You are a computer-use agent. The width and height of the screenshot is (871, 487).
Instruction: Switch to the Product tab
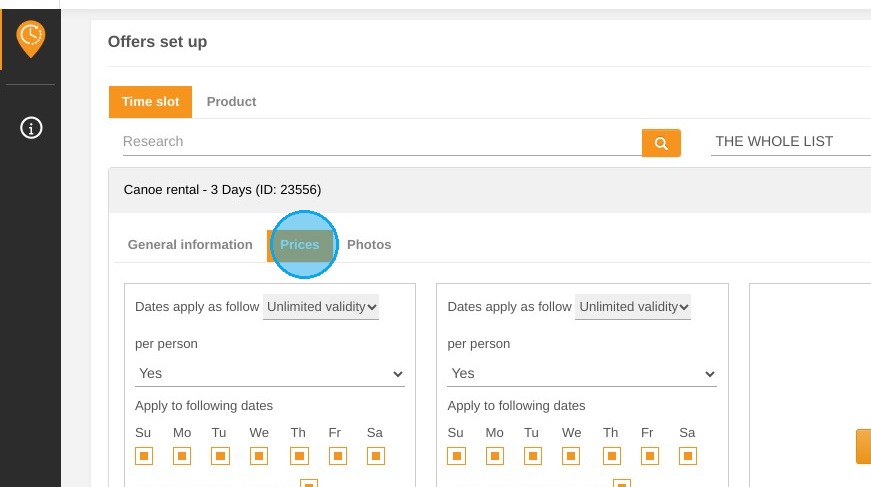(231, 102)
